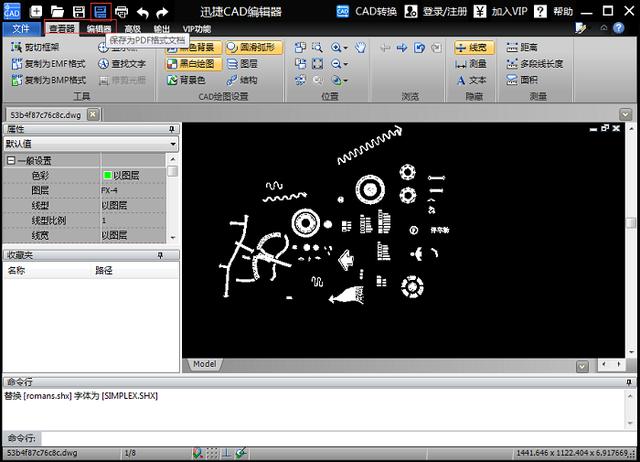Screen dimensions: 640x462
Task: Open the zoom-in dropdown arrow
Action: tap(346, 48)
